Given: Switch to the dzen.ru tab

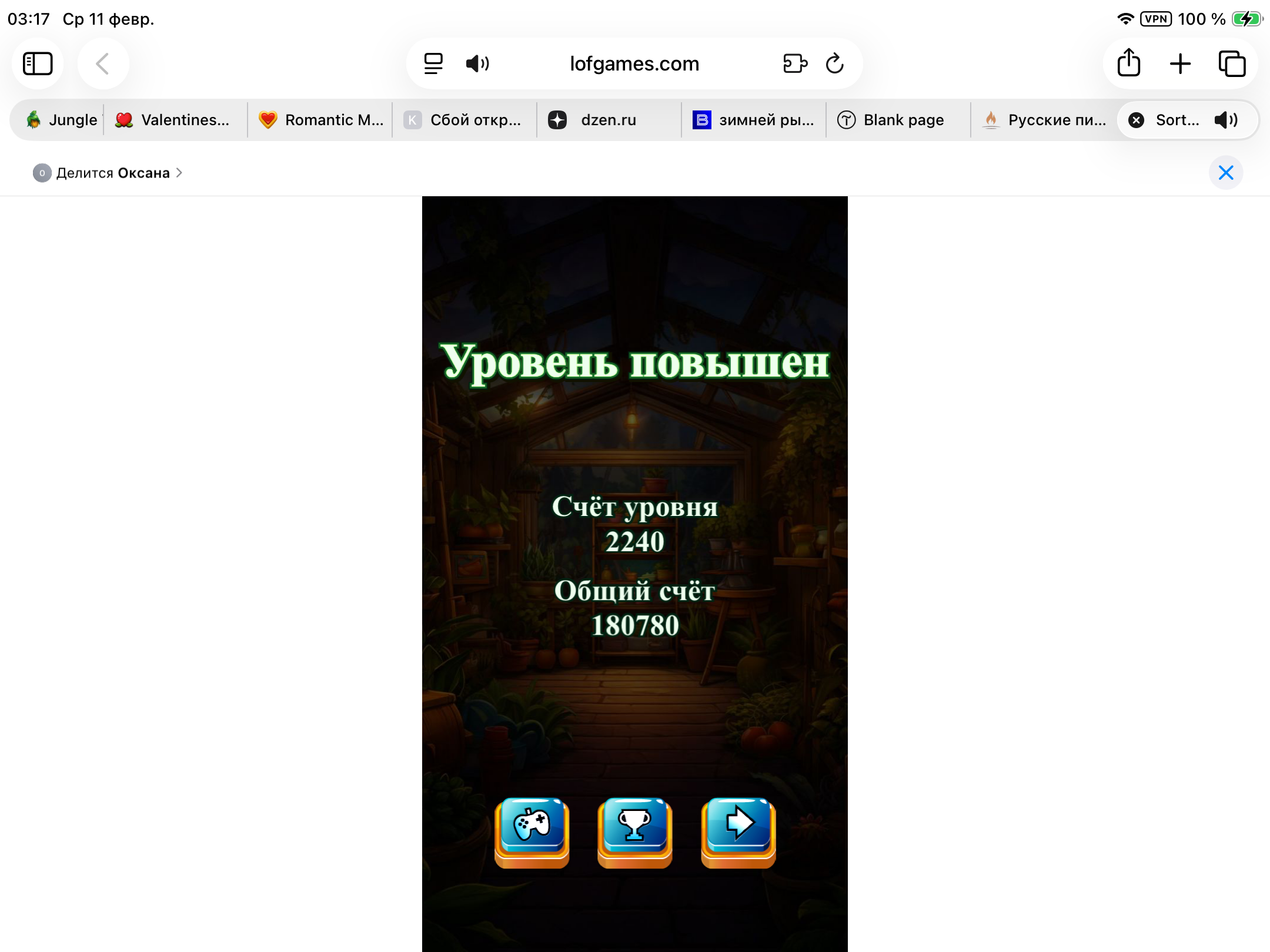Looking at the screenshot, I should [x=608, y=120].
